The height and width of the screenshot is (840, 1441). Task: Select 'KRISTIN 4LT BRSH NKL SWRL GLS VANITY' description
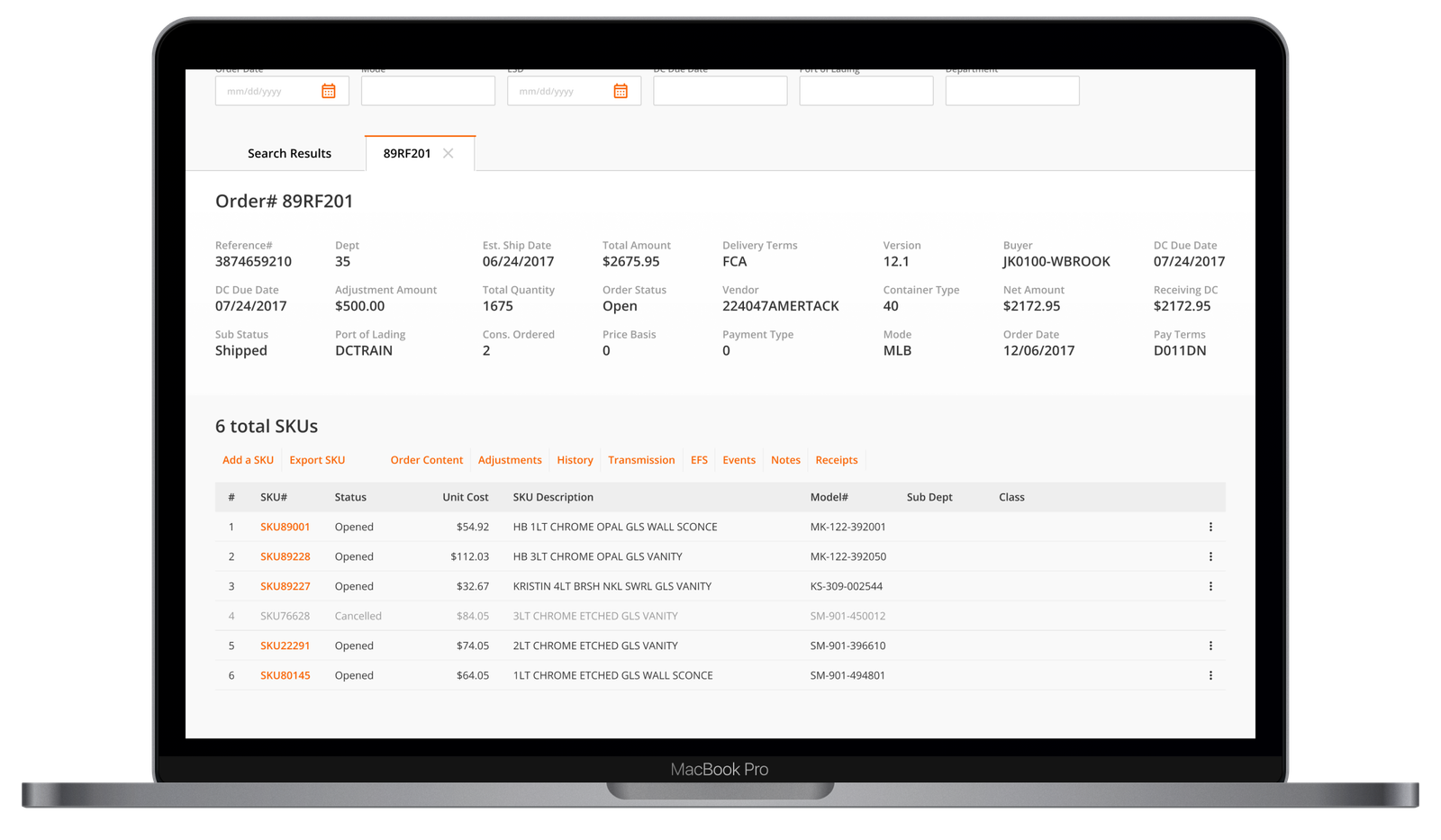pos(612,586)
